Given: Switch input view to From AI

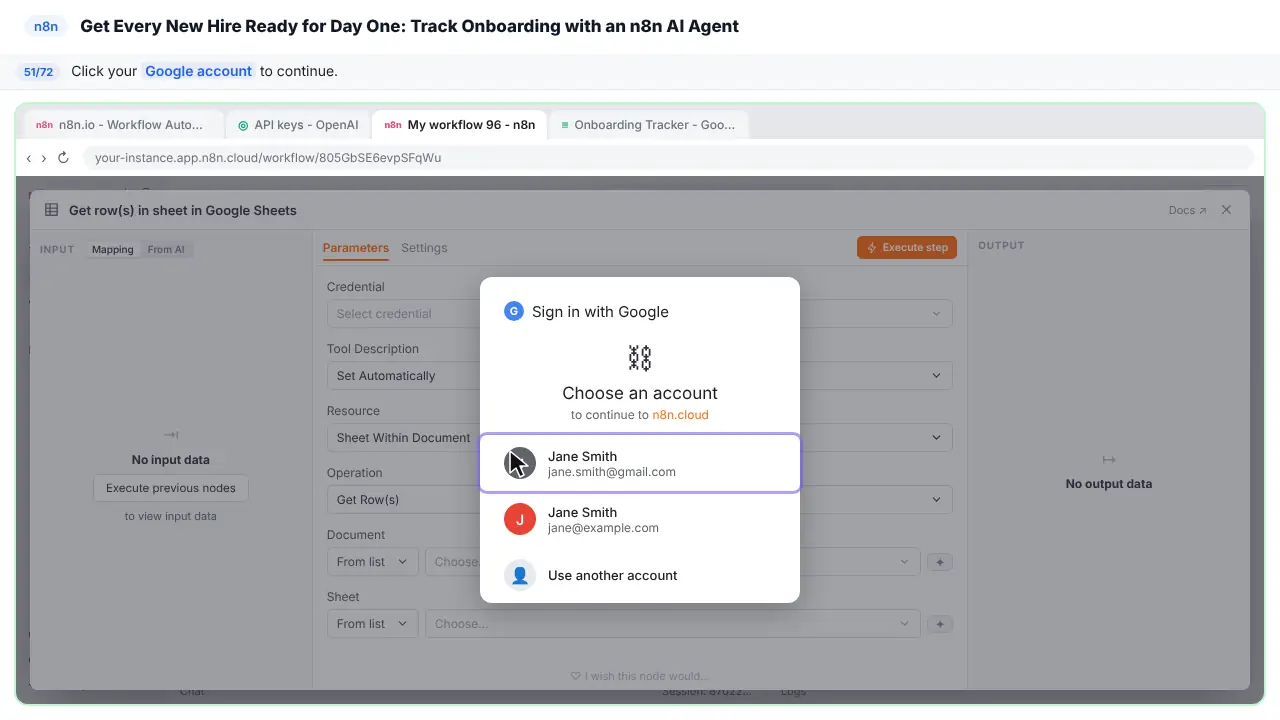Looking at the screenshot, I should tap(166, 250).
